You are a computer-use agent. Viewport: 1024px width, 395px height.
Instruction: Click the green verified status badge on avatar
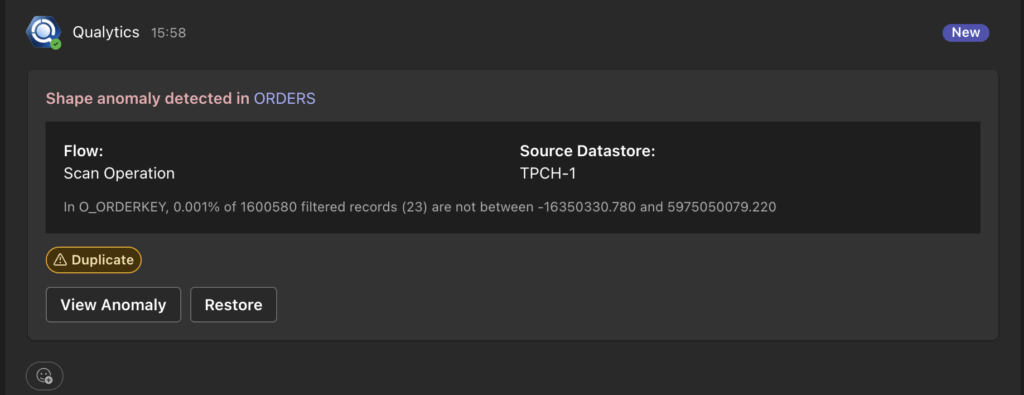[x=56, y=44]
